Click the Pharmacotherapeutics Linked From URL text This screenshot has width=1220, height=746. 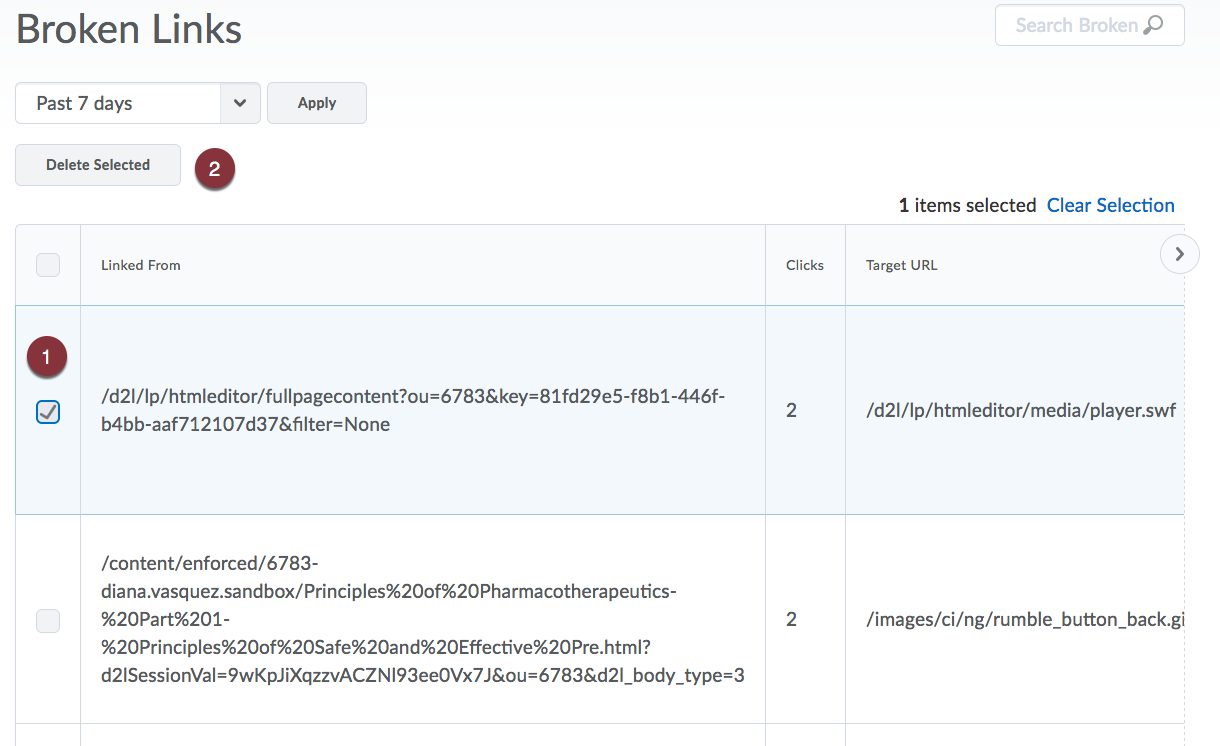(423, 620)
